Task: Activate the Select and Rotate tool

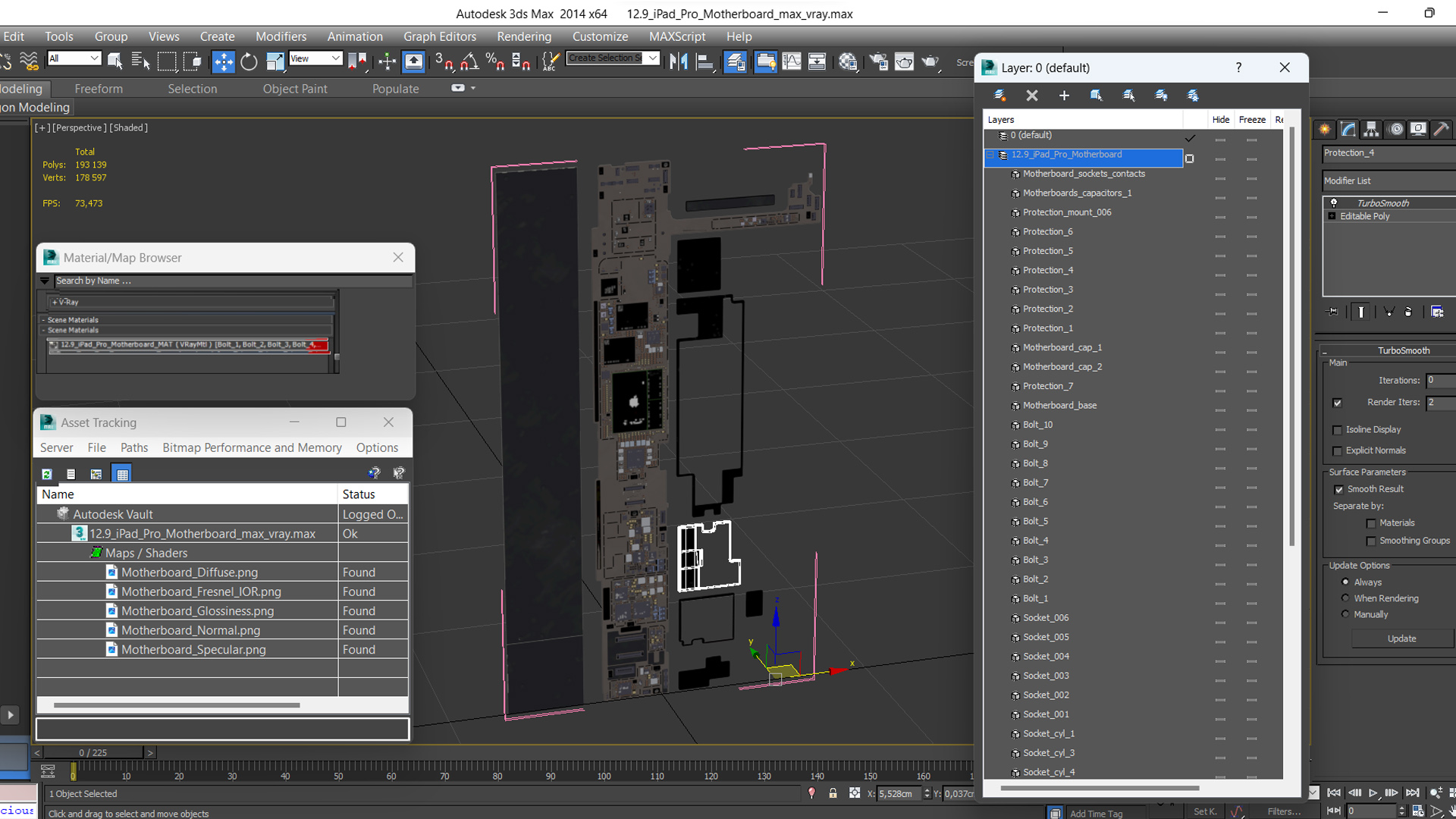Action: (x=249, y=61)
